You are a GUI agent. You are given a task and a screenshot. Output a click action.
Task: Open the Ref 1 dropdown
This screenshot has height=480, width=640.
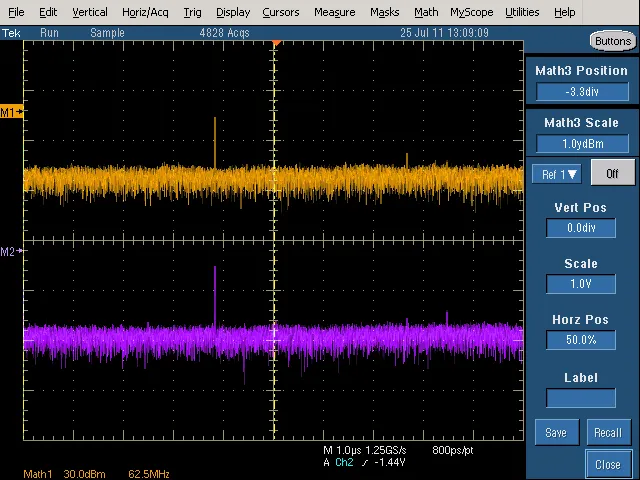557,174
